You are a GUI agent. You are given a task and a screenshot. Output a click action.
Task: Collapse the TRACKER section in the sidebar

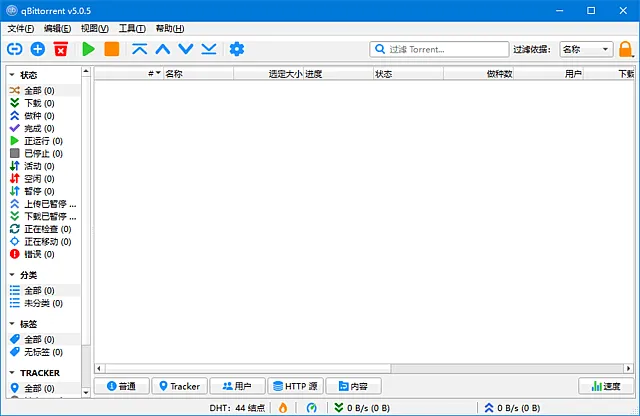11,373
